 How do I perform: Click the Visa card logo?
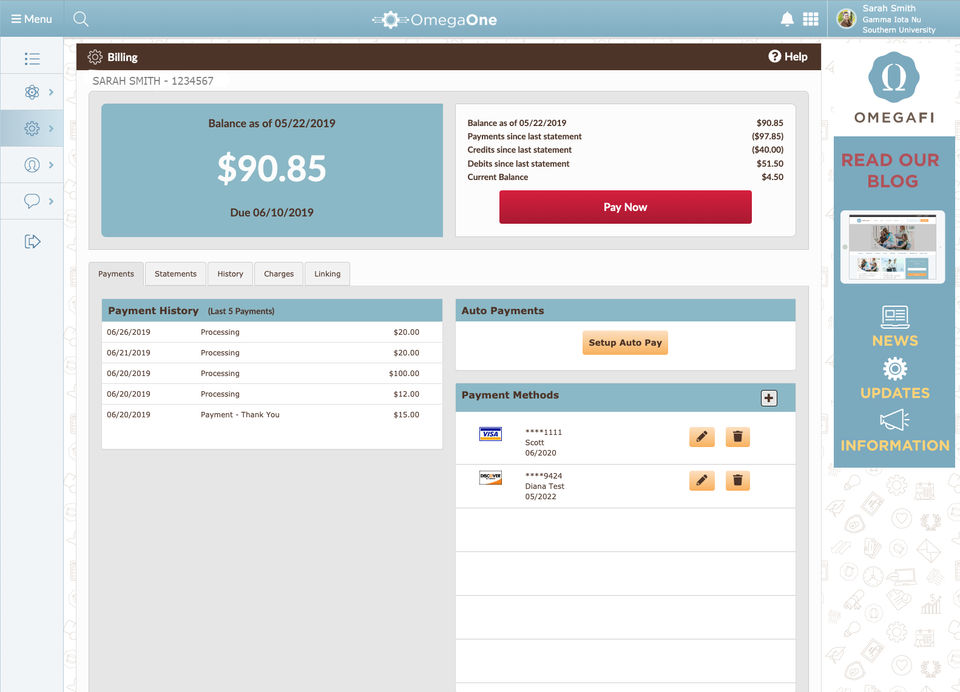click(490, 434)
